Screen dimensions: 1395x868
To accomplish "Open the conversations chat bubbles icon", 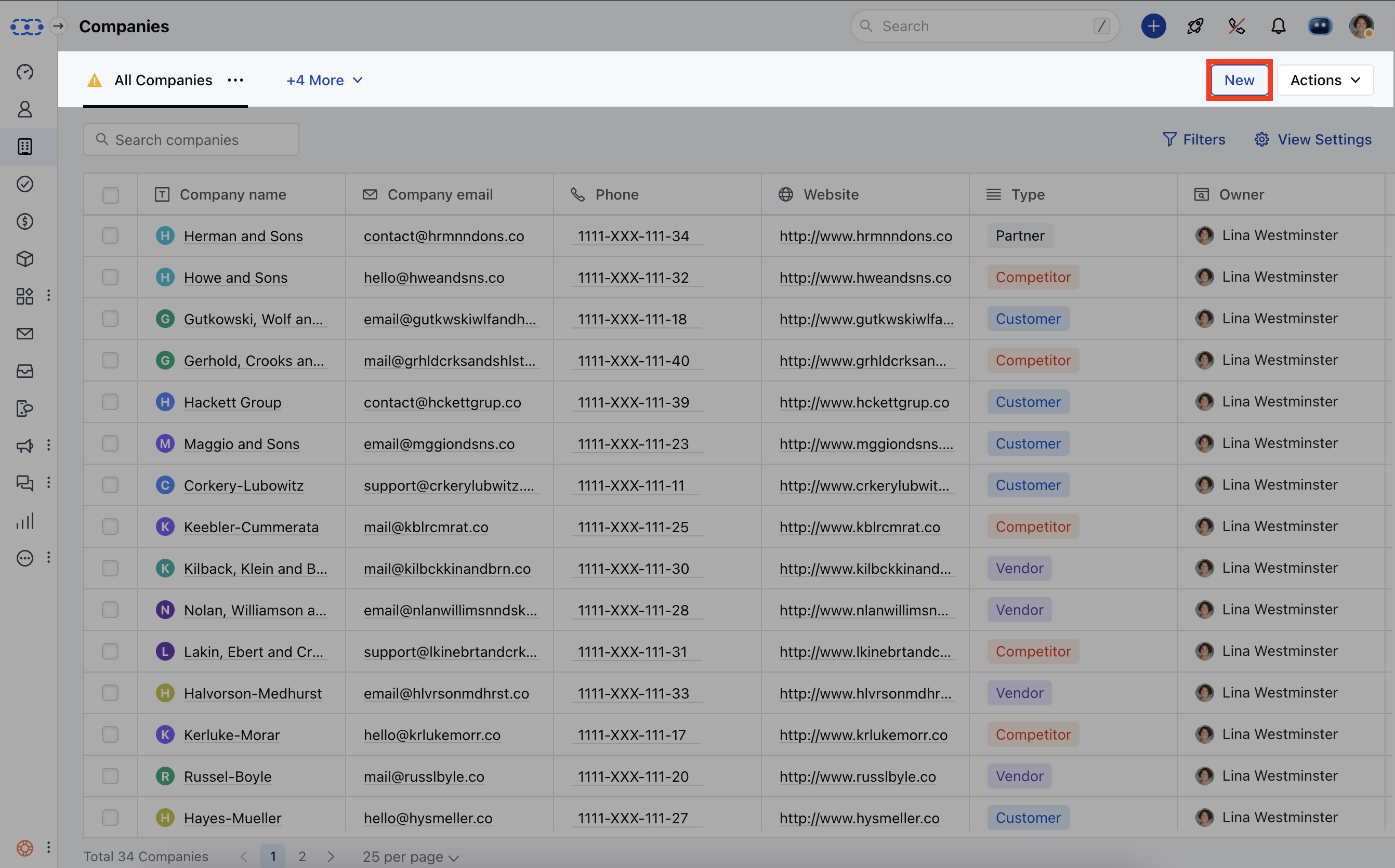I will point(24,483).
